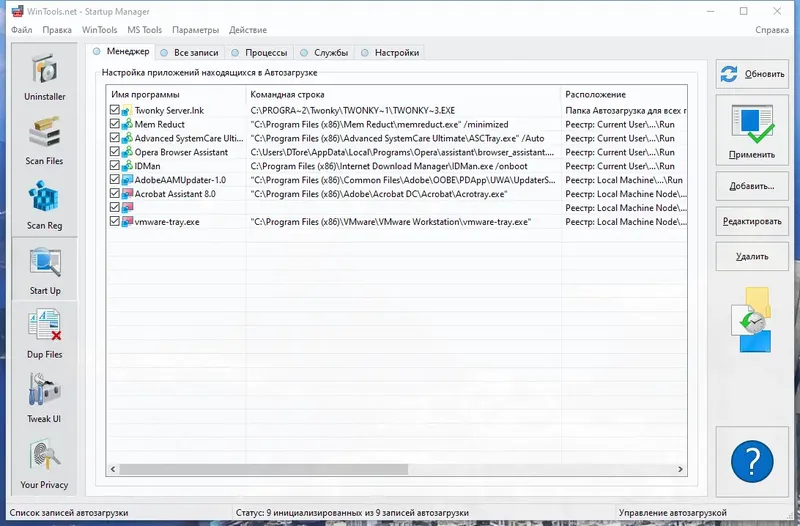Click the scrollbar right arrow
Image resolution: width=800 pixels, height=526 pixels.
[680, 469]
